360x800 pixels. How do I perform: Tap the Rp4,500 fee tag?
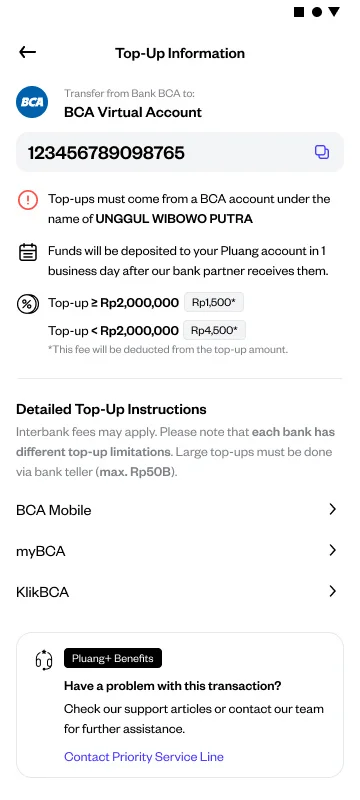[214, 330]
